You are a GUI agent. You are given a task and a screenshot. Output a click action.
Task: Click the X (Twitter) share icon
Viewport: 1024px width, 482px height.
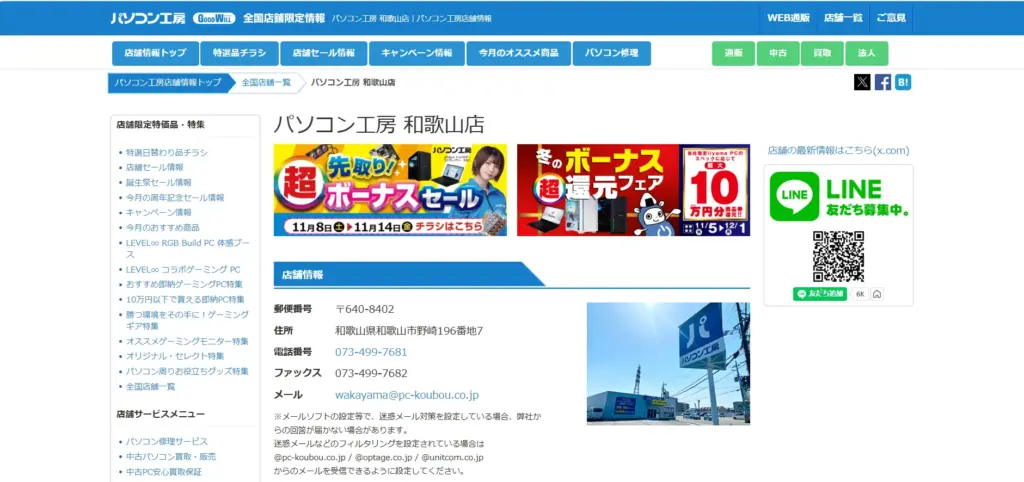862,83
